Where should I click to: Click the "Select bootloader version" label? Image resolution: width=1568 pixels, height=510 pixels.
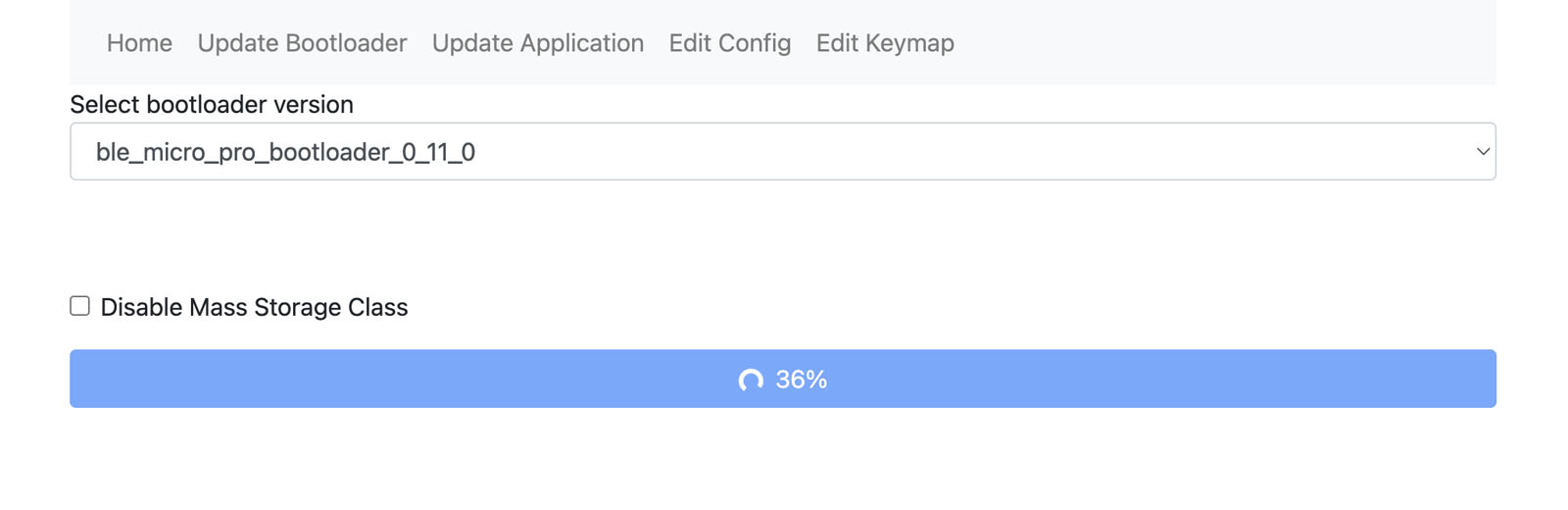click(212, 104)
